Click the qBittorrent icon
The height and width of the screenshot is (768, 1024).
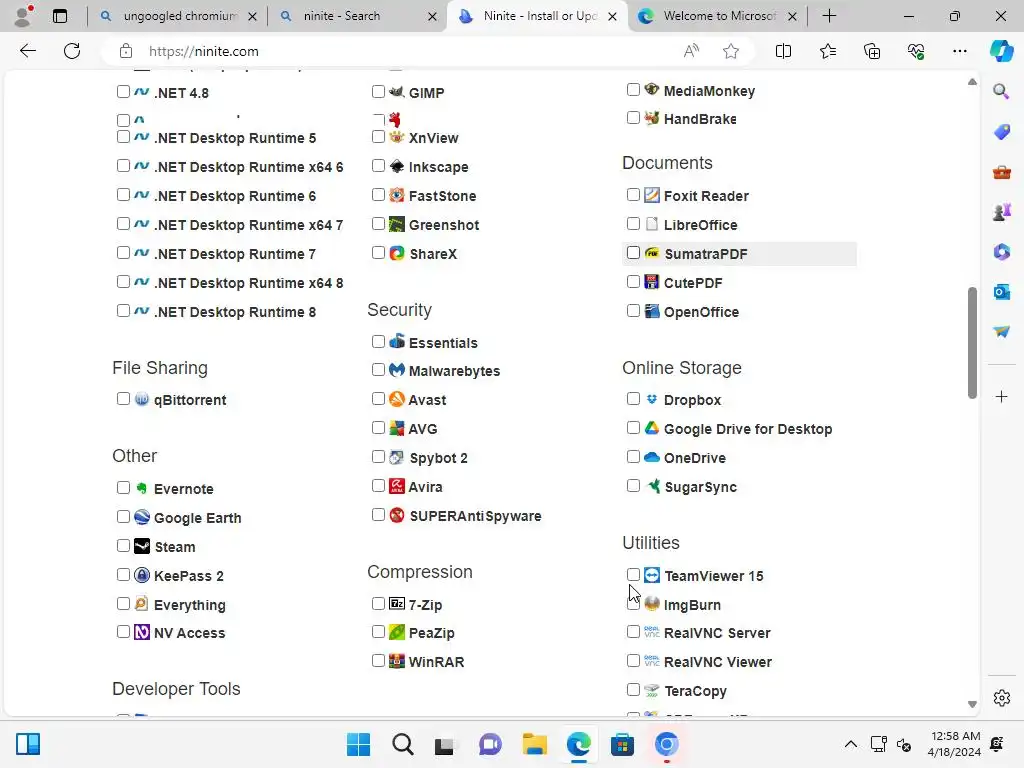(142, 399)
